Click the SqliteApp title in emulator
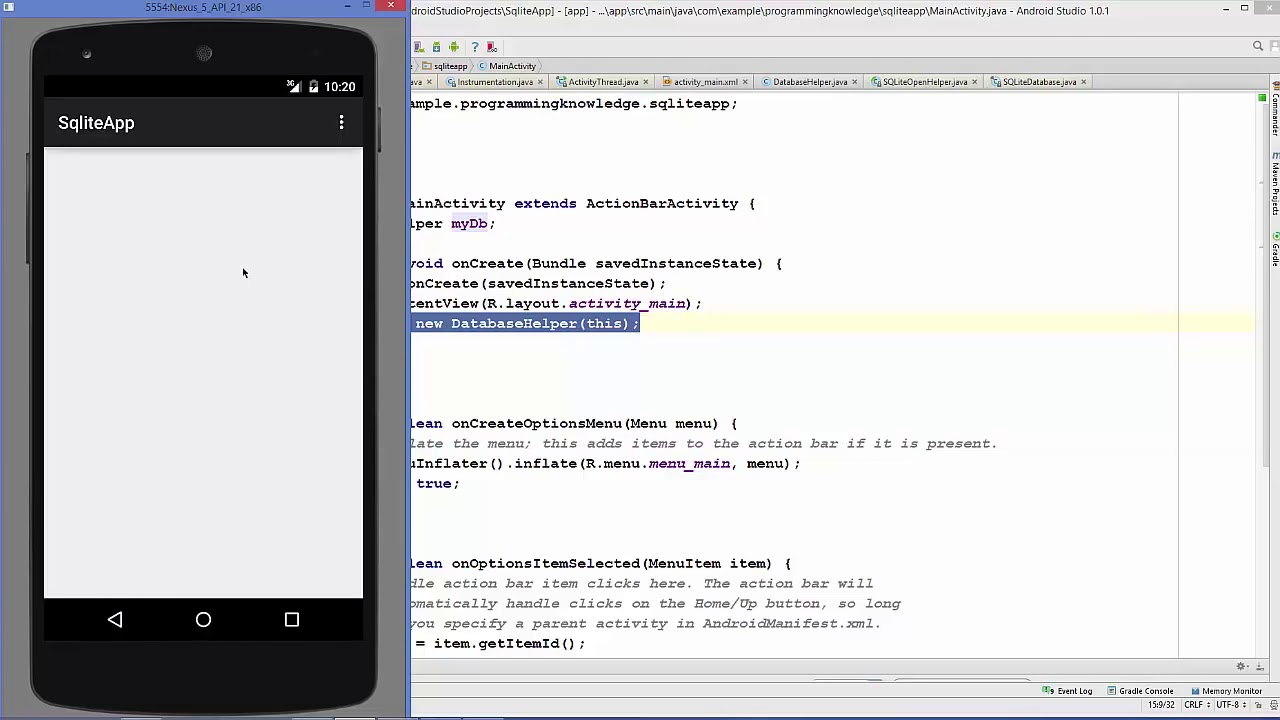Viewport: 1280px width, 720px height. 96,123
